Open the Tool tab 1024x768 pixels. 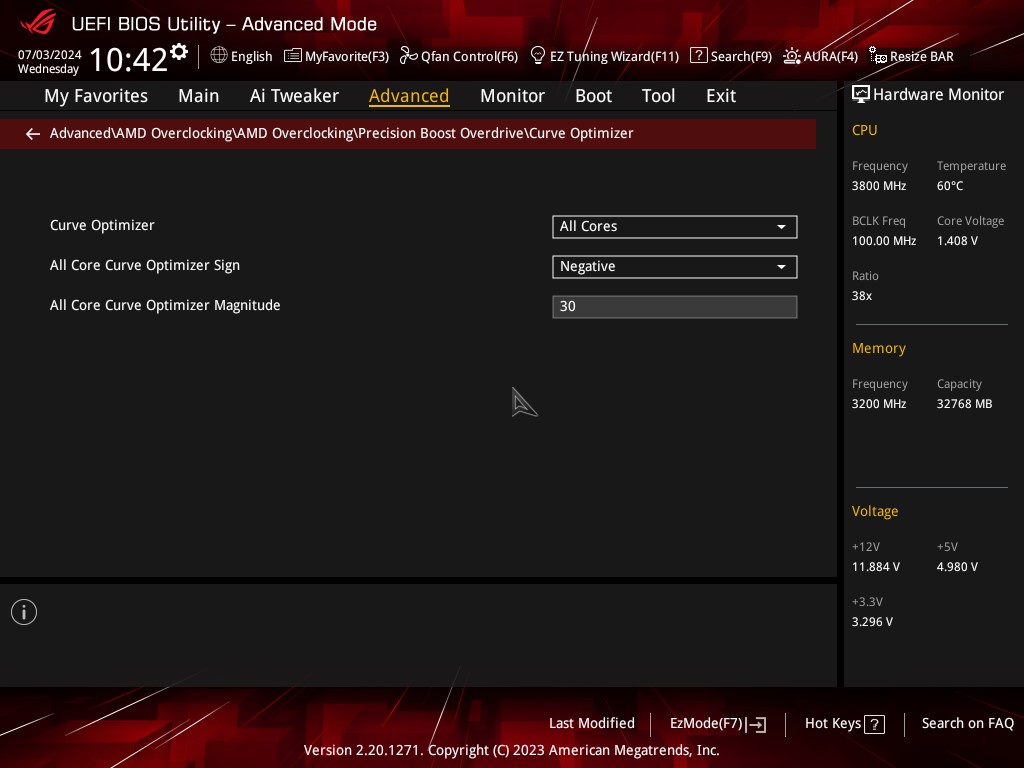point(658,96)
